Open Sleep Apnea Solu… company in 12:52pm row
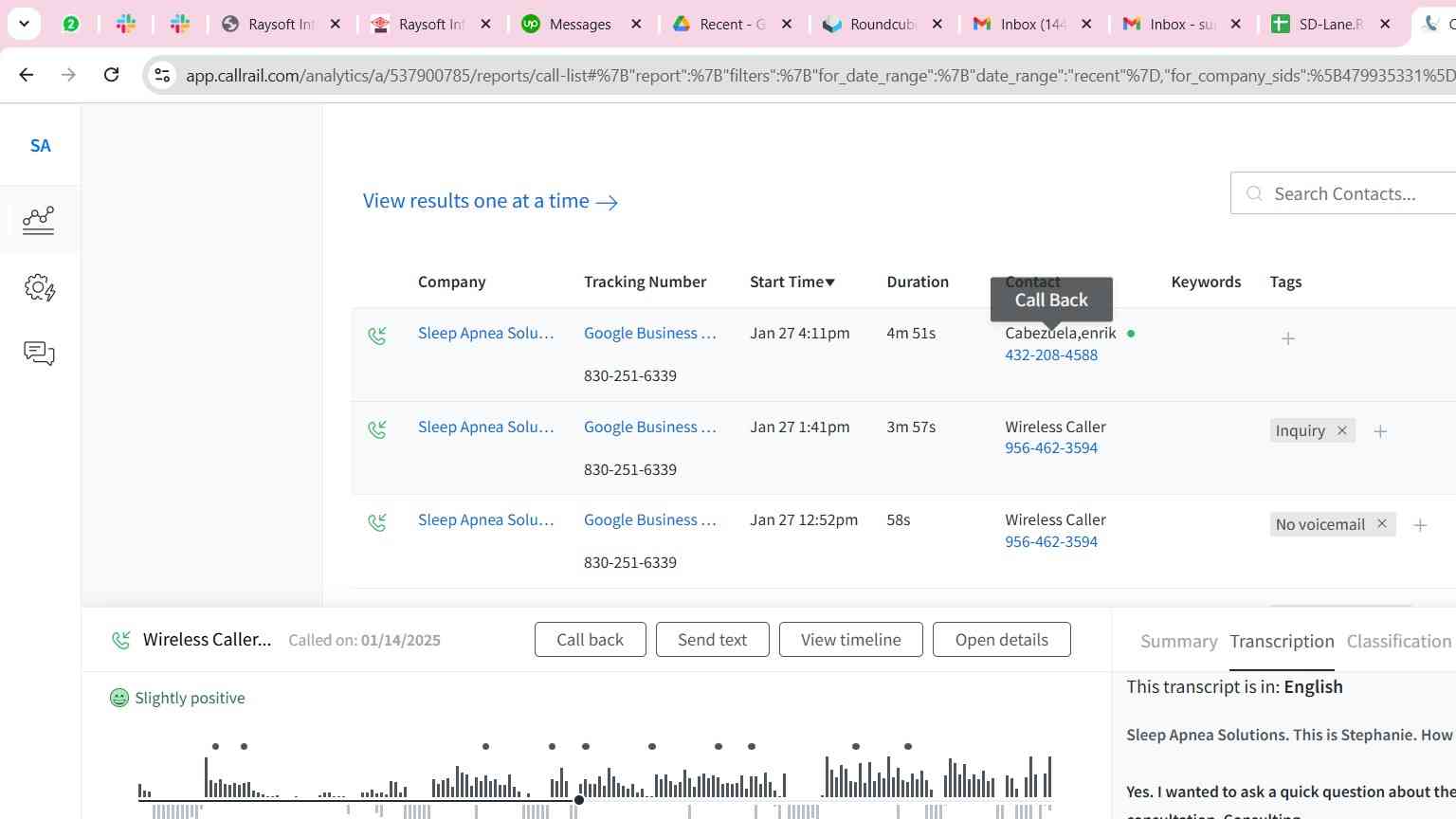The image size is (1456, 819). [485, 519]
